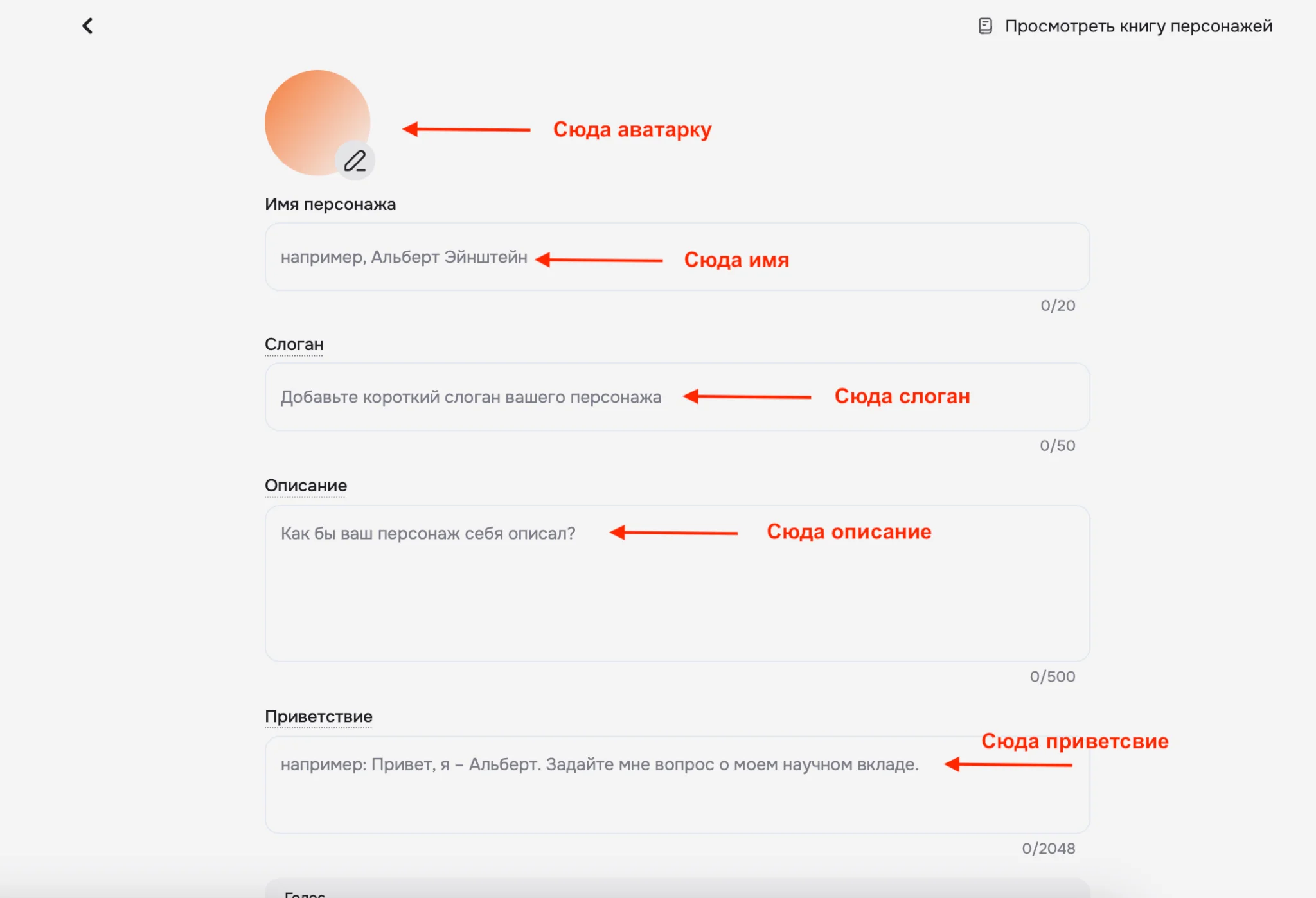This screenshot has width=1316, height=898.
Task: Click the red "Сюда аватарку" annotation text
Action: tap(632, 130)
